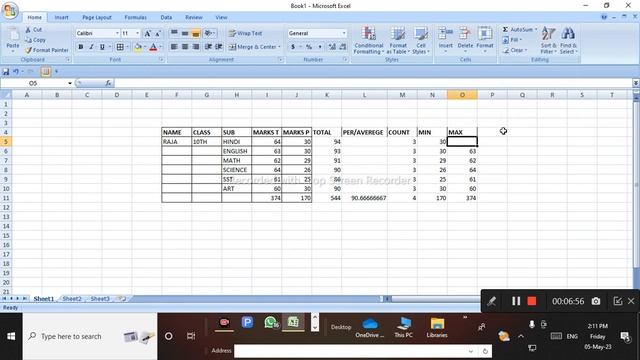Click the recorder pen annotation icon
The image size is (640, 360).
(491, 301)
